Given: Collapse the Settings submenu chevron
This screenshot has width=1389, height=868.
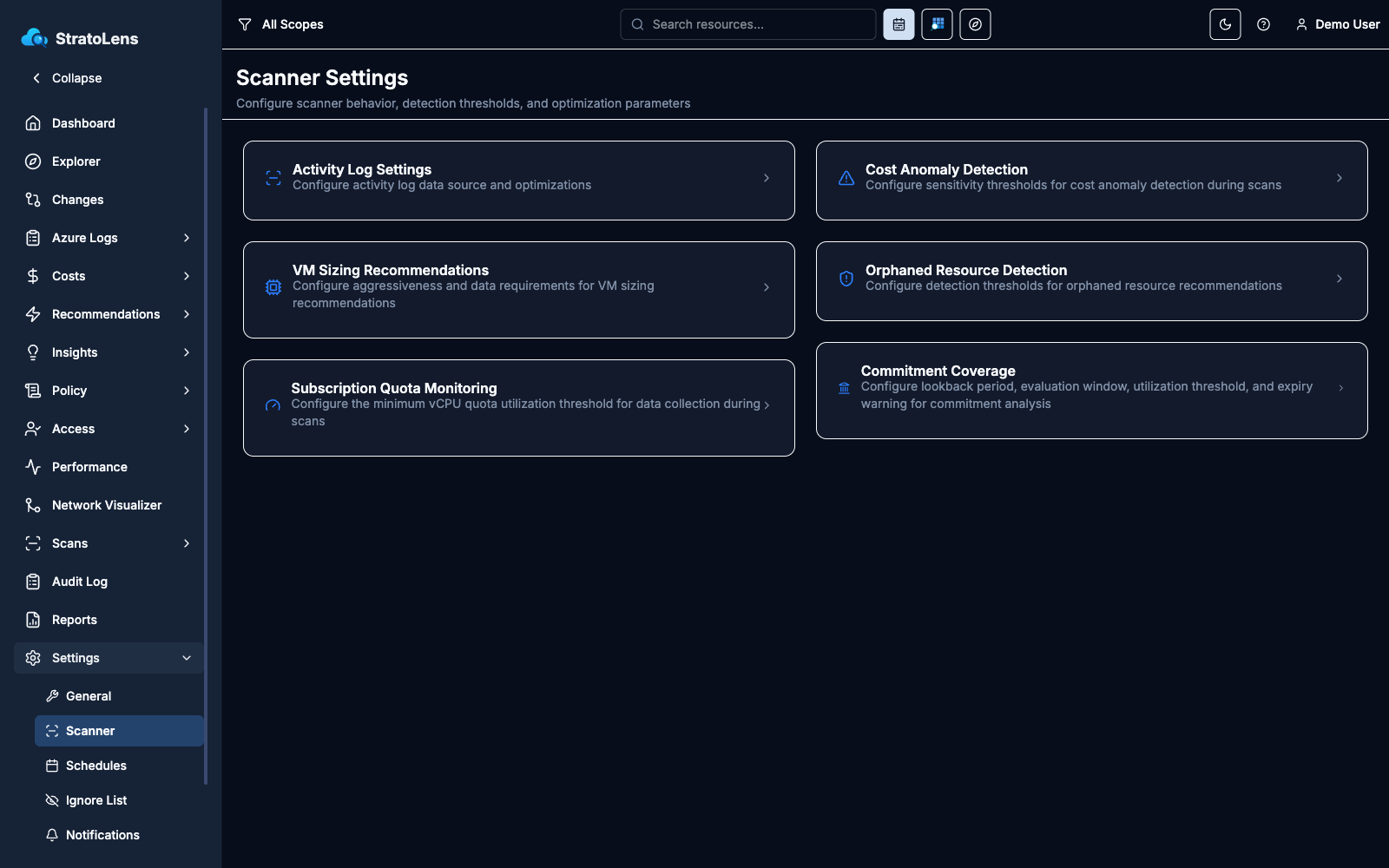Looking at the screenshot, I should (x=187, y=658).
